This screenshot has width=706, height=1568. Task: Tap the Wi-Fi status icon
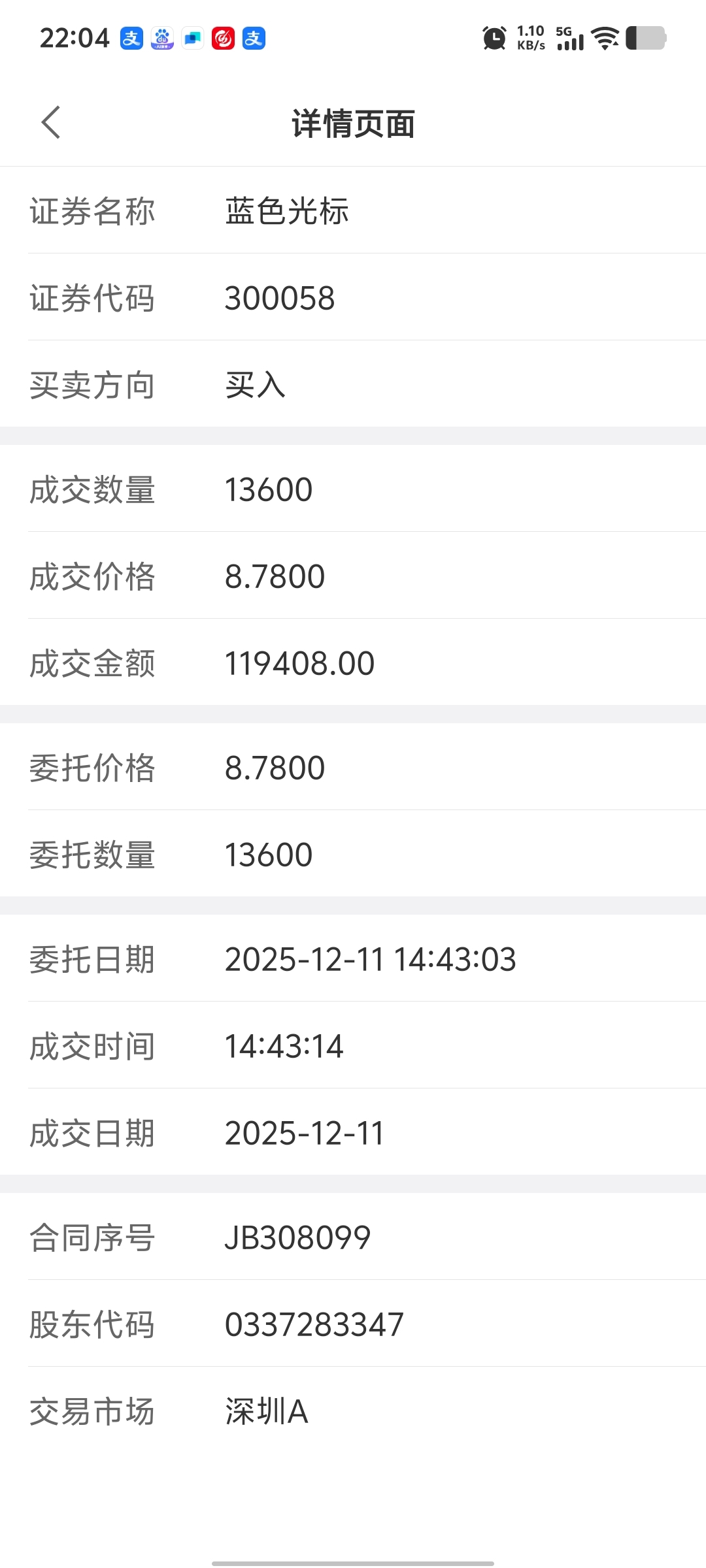(605, 38)
